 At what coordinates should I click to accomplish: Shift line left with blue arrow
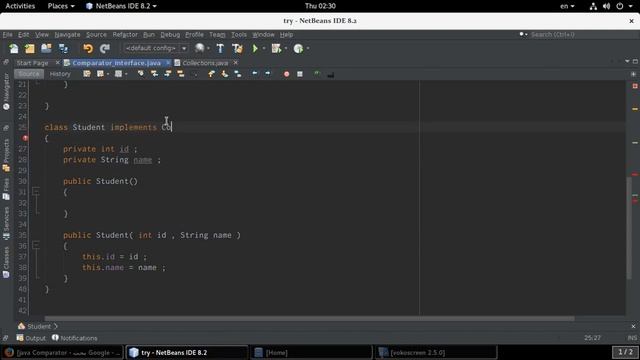point(255,74)
